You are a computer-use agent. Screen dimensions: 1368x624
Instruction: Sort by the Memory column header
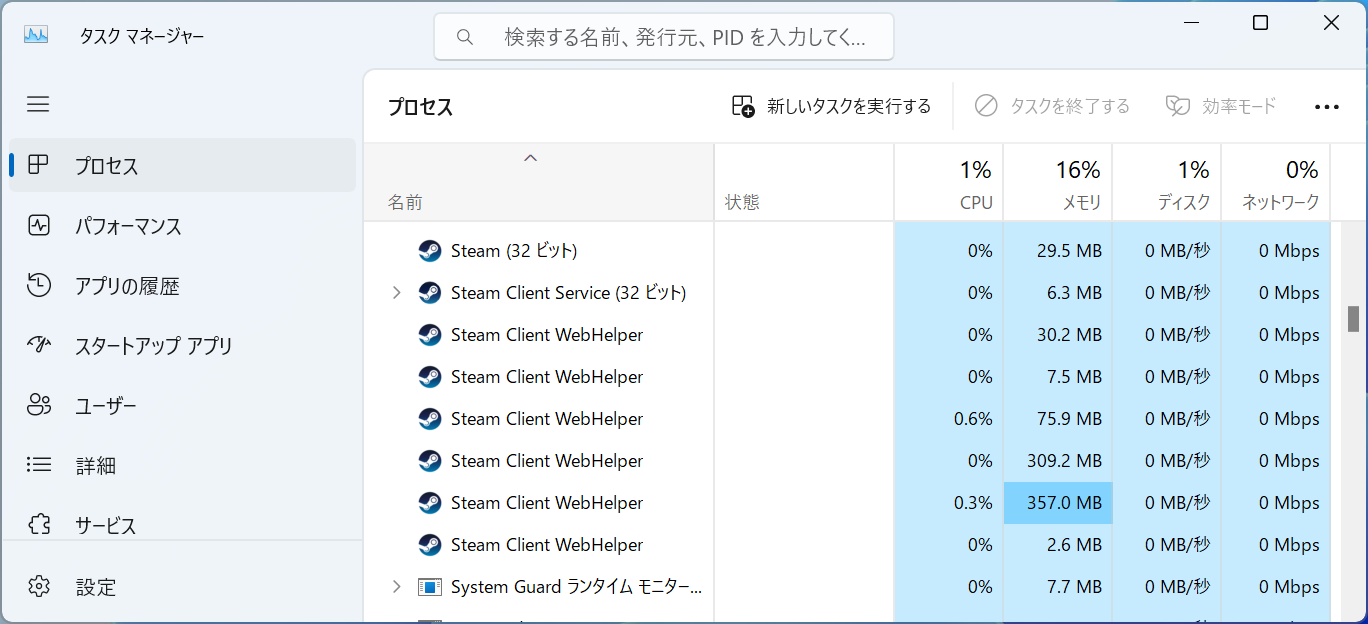(x=1058, y=184)
